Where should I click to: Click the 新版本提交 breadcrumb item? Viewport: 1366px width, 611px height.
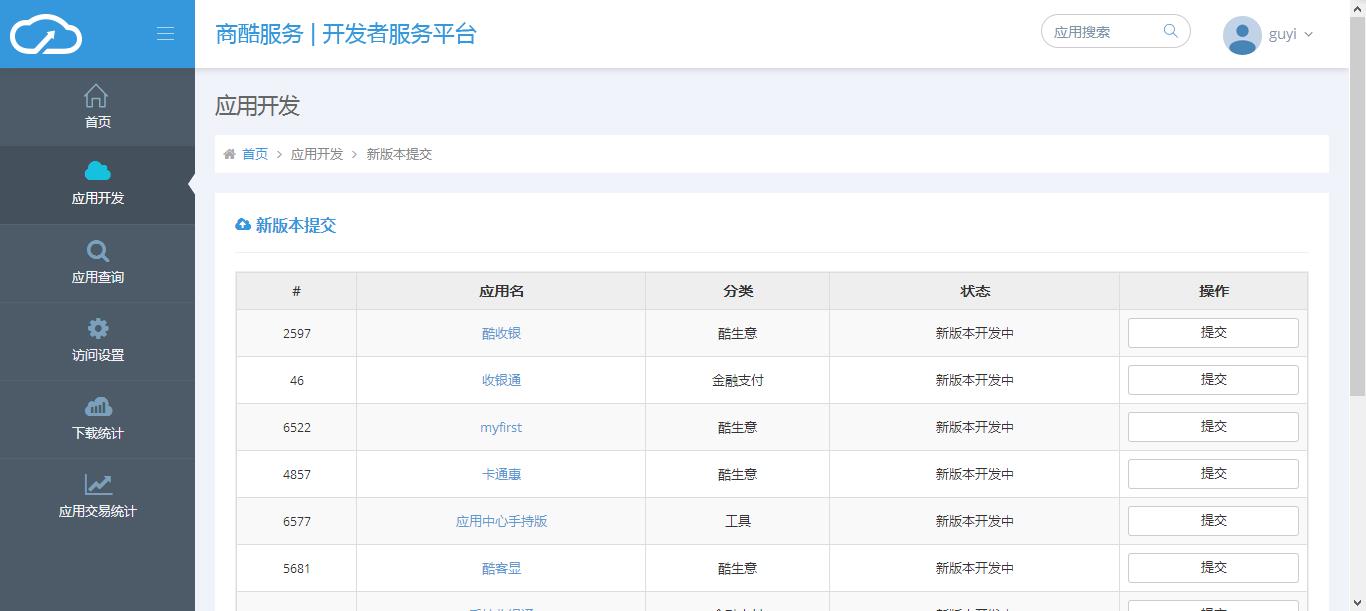point(399,154)
